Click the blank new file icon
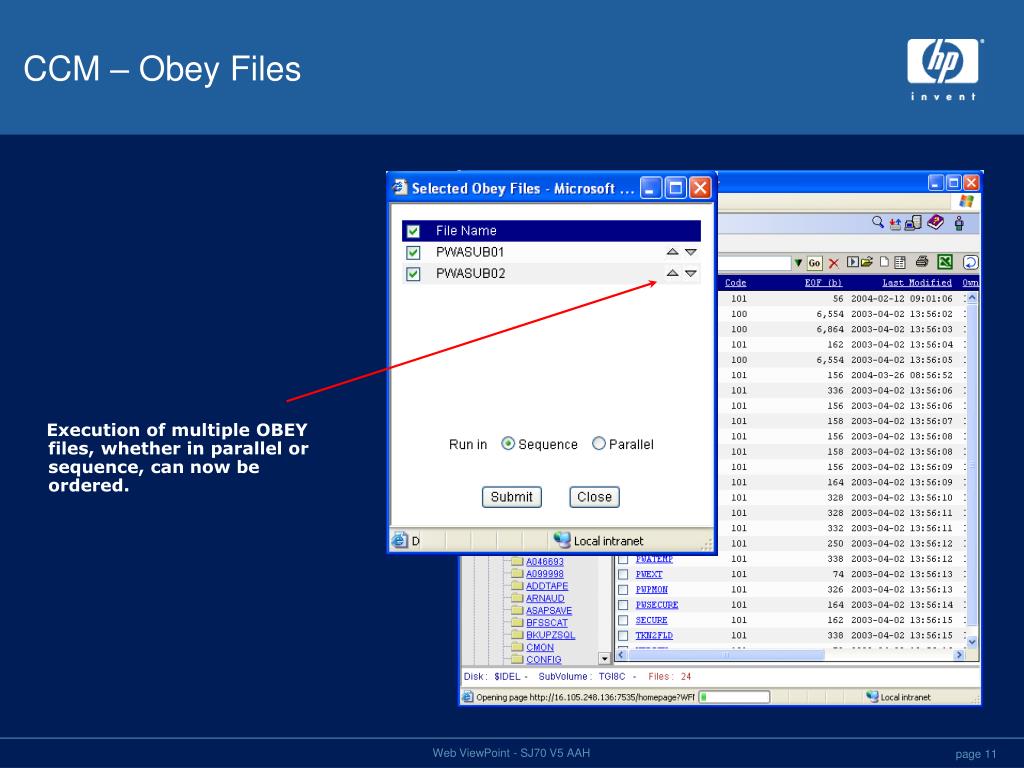Screen dimensions: 1024x768 884,262
